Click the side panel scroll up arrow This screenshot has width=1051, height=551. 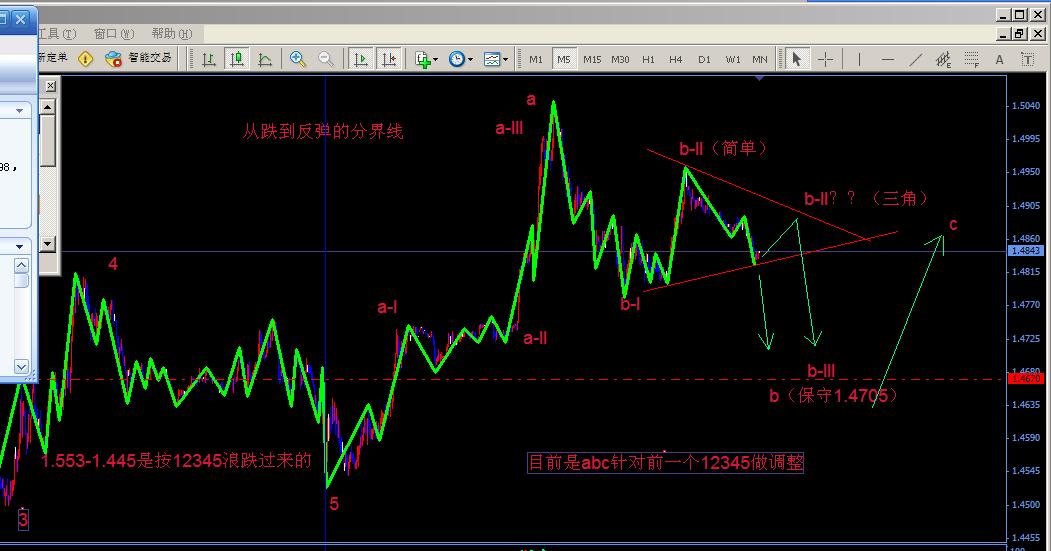click(48, 107)
